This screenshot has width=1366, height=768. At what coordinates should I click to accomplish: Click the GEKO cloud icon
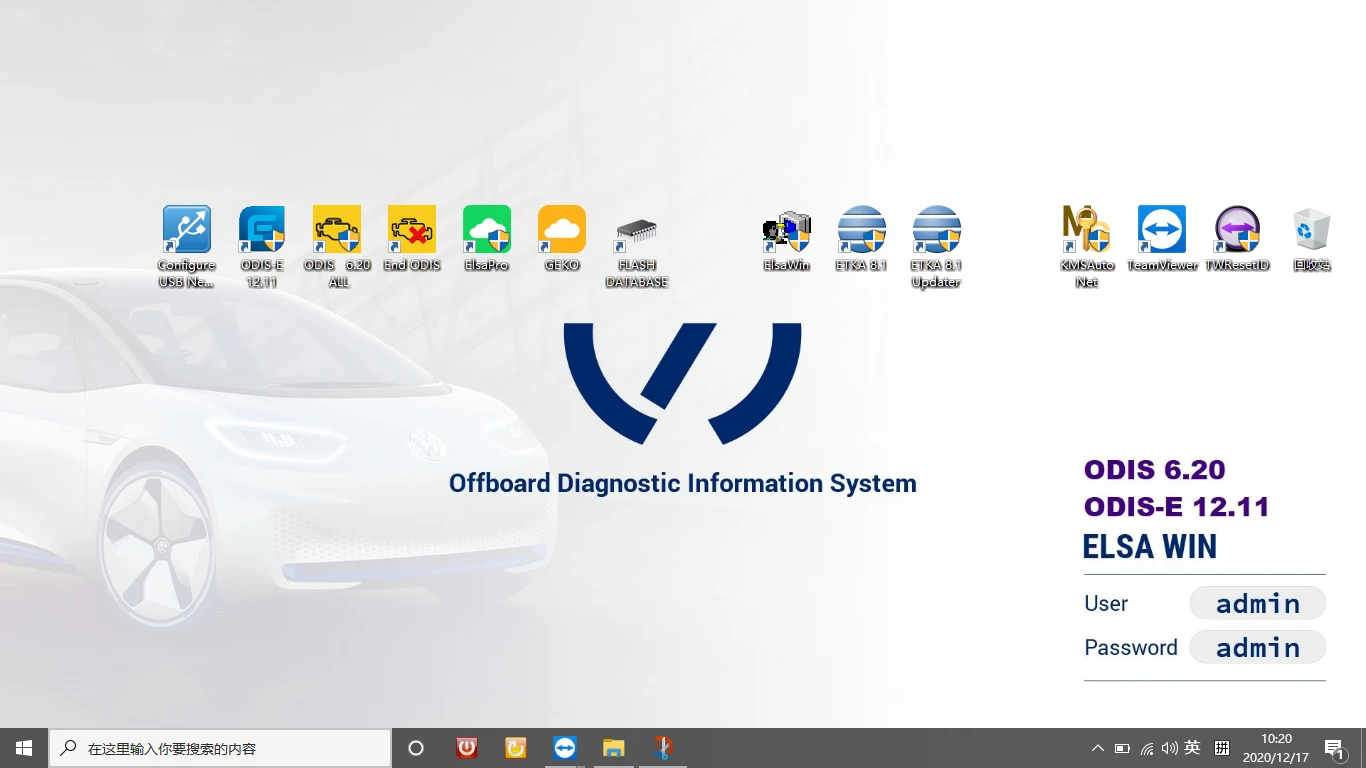pyautogui.click(x=562, y=238)
